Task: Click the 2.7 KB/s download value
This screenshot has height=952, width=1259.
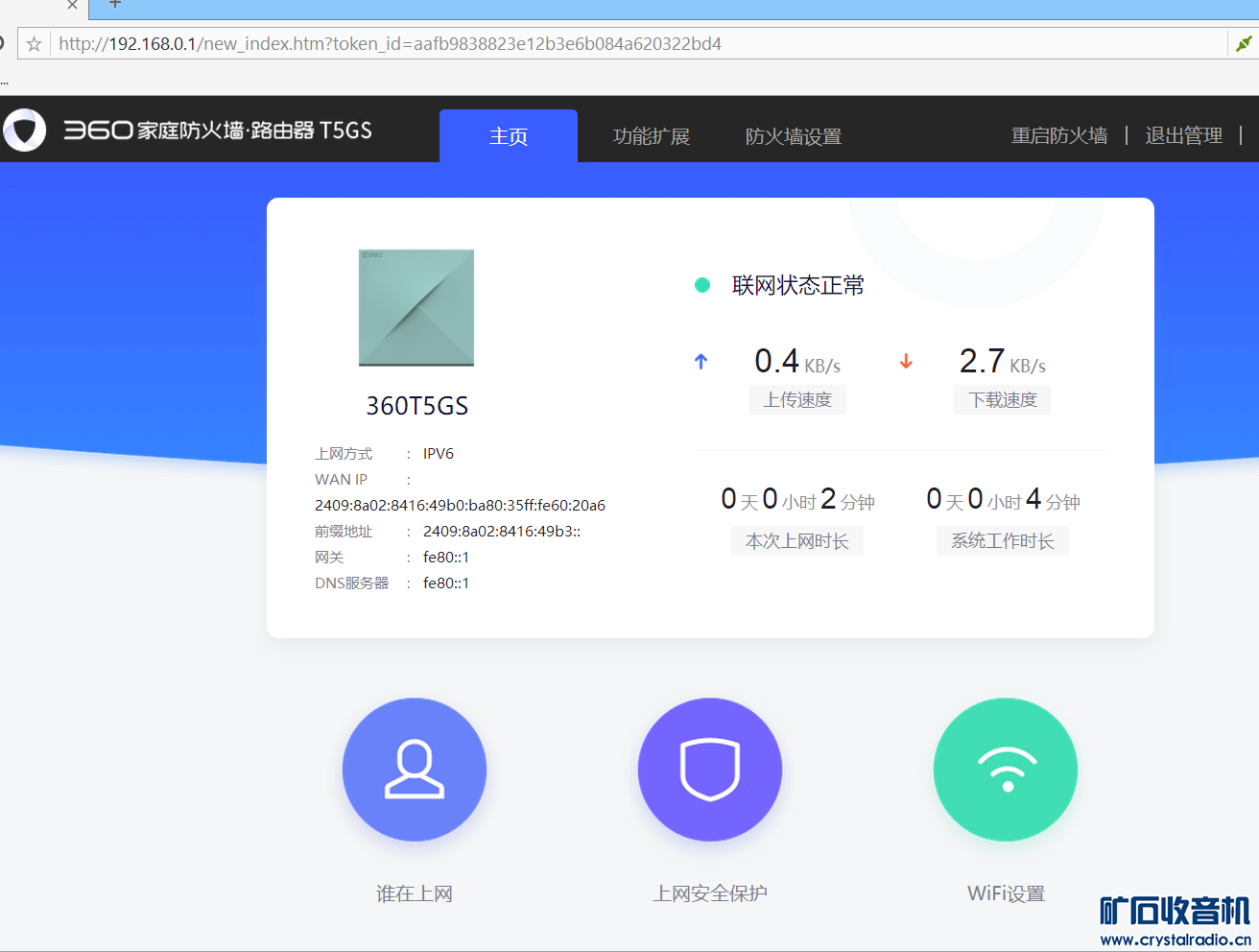Action: pos(1003,361)
